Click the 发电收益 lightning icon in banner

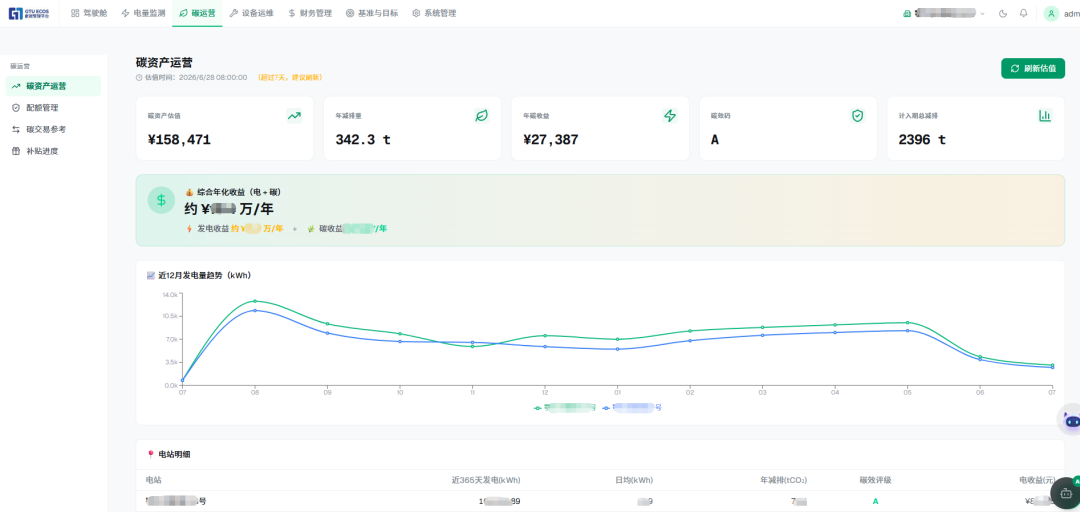coord(189,229)
